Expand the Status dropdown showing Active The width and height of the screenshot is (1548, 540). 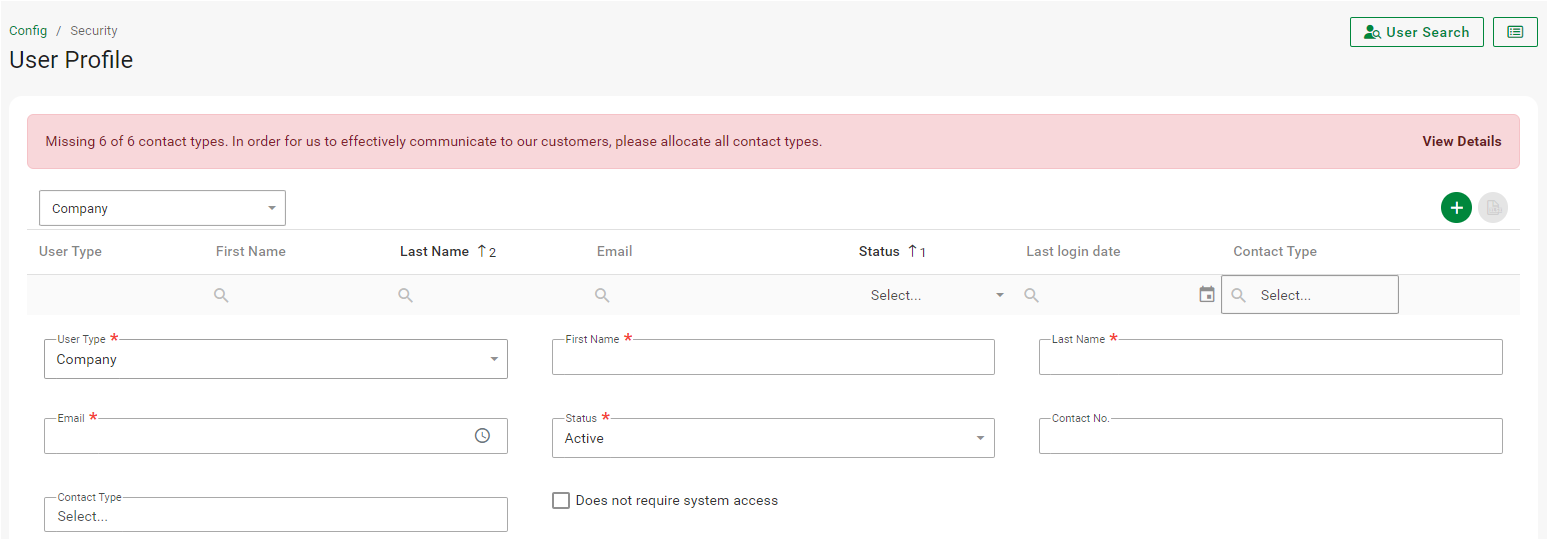click(x=772, y=438)
